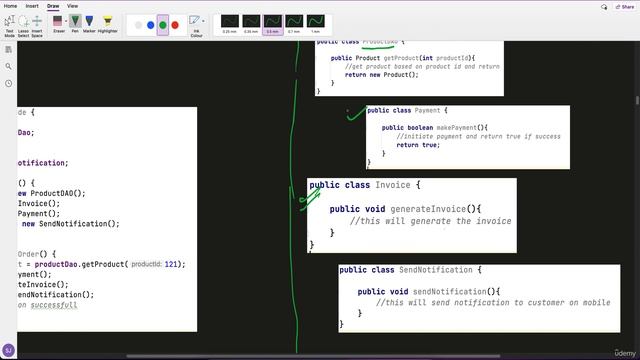Set pen thickness to 0.7 mm
The width and height of the screenshot is (640, 360).
[x=294, y=24]
